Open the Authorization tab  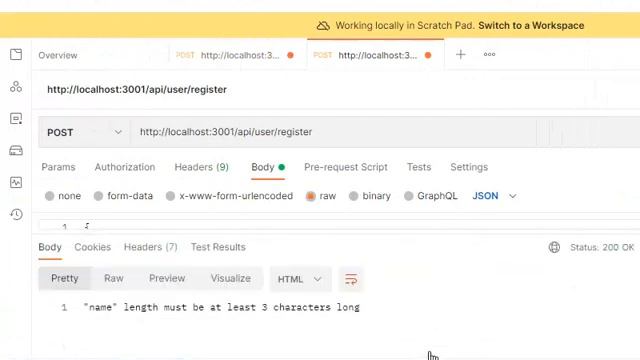[x=125, y=167]
